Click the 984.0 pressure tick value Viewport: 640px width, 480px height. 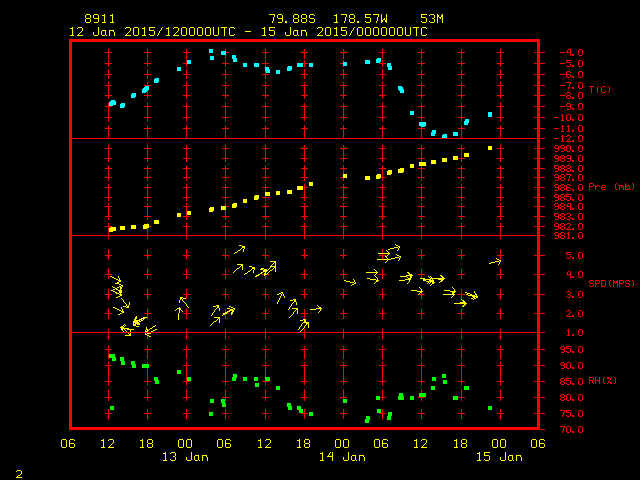(x=569, y=207)
